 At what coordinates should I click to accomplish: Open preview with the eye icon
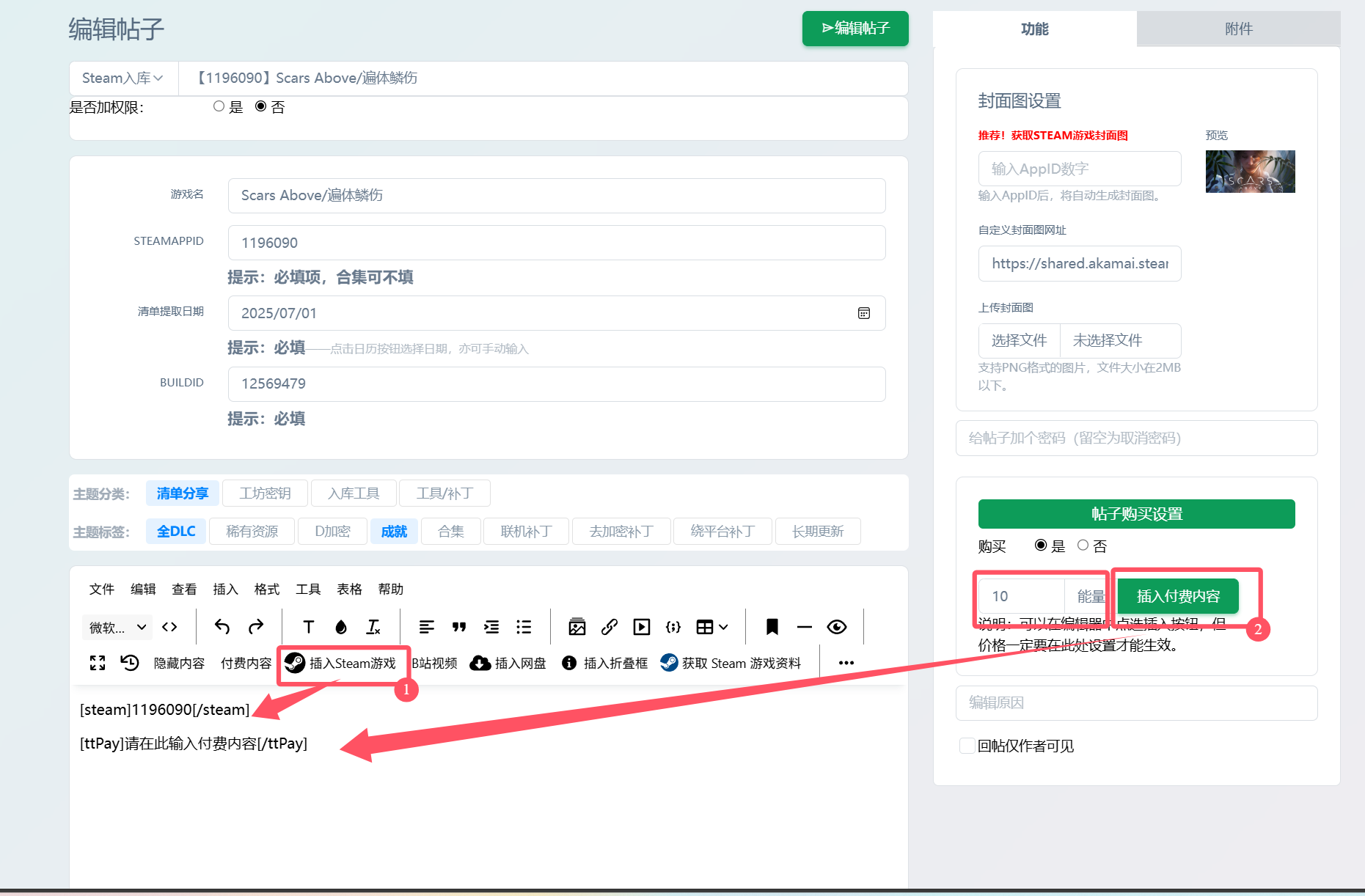point(836,627)
